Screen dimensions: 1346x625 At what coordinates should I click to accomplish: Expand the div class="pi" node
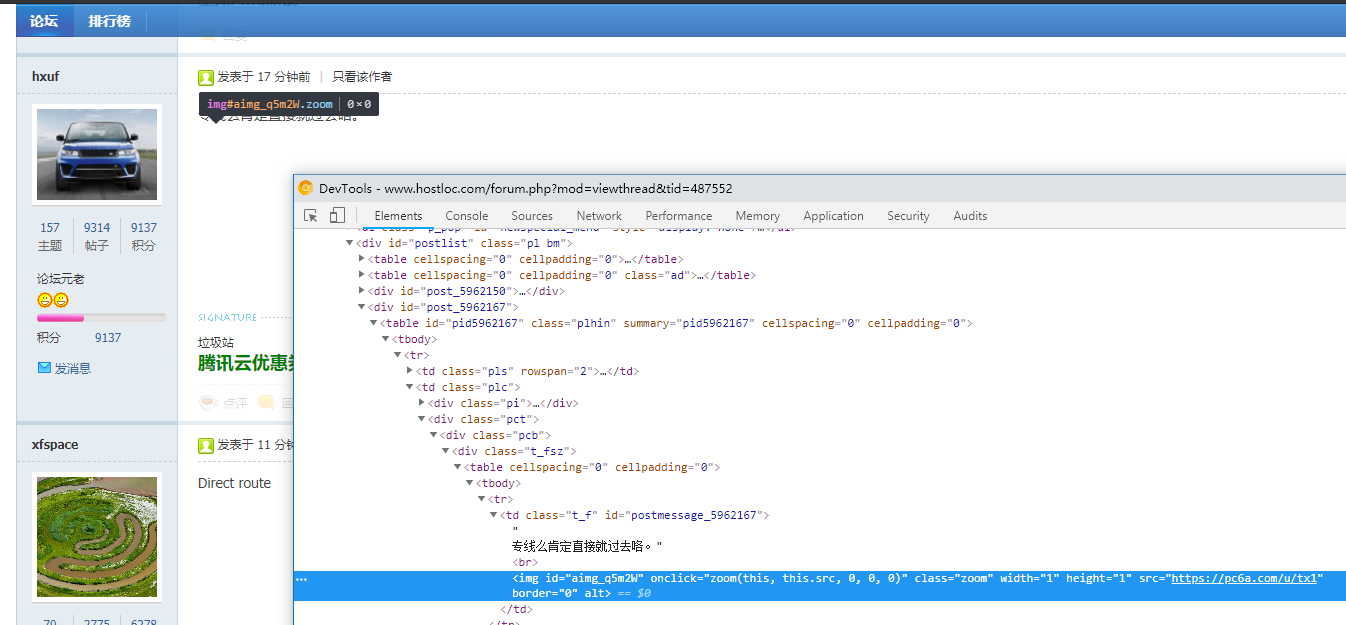[x=422, y=403]
